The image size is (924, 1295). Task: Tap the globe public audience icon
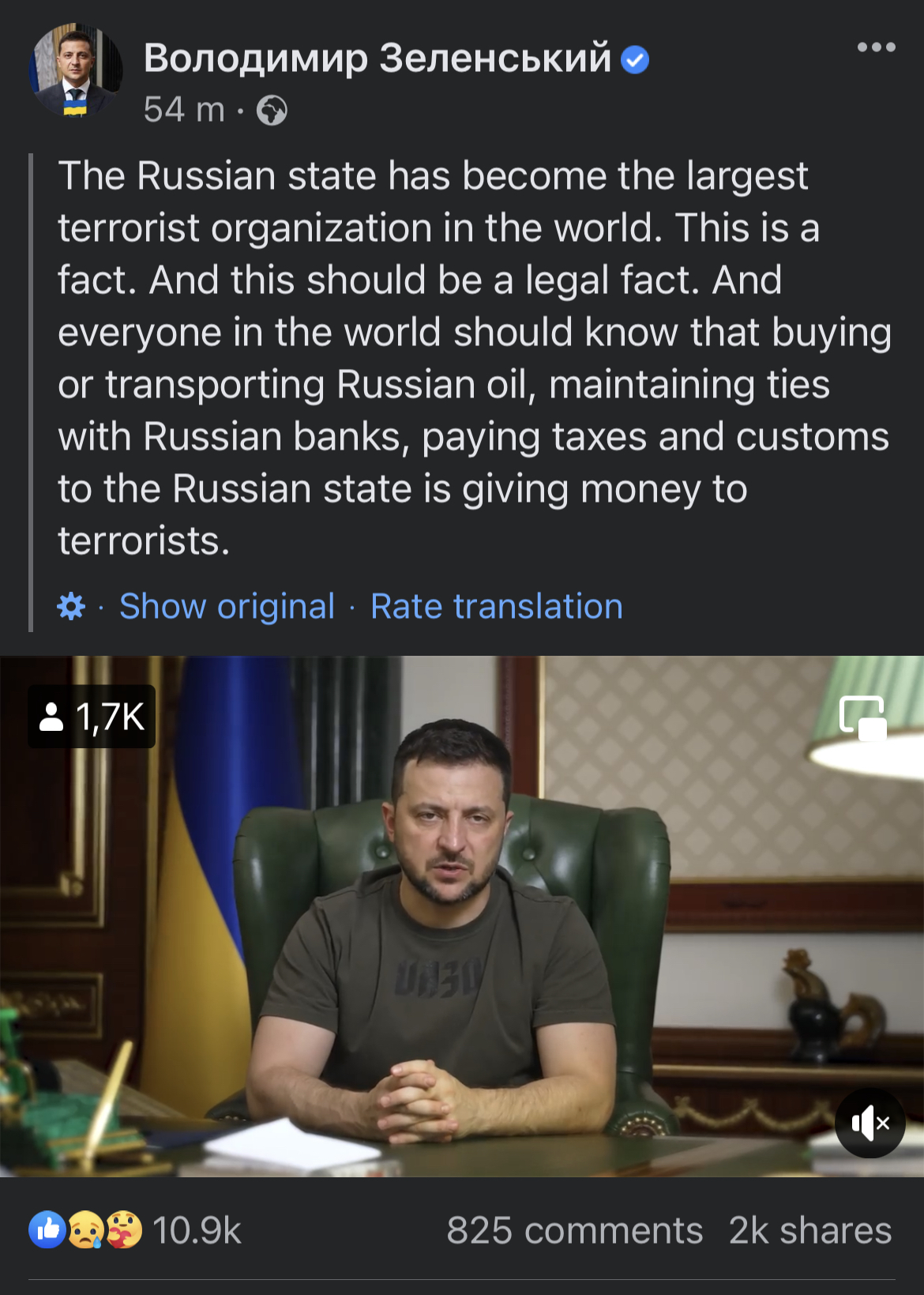point(272,110)
